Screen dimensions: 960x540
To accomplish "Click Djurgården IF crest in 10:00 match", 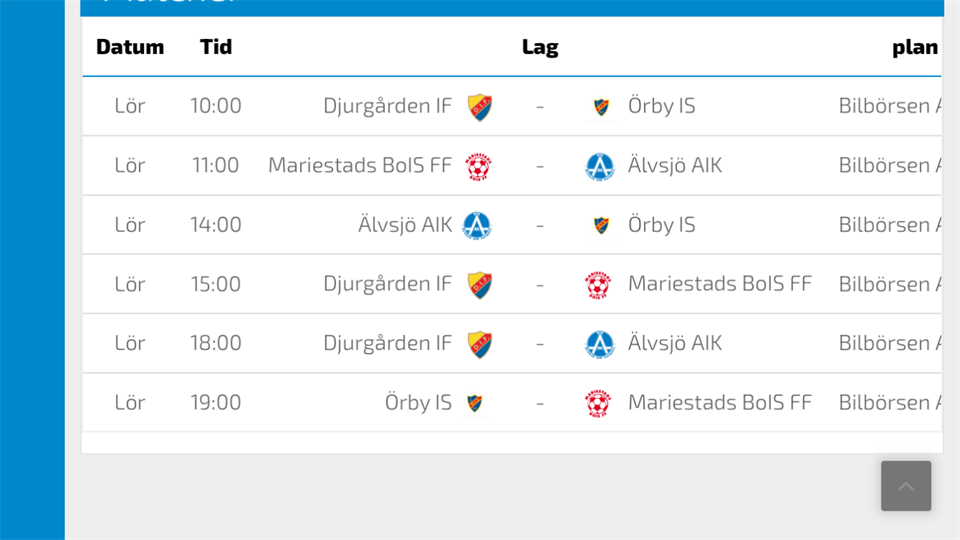I will pyautogui.click(x=480, y=107).
